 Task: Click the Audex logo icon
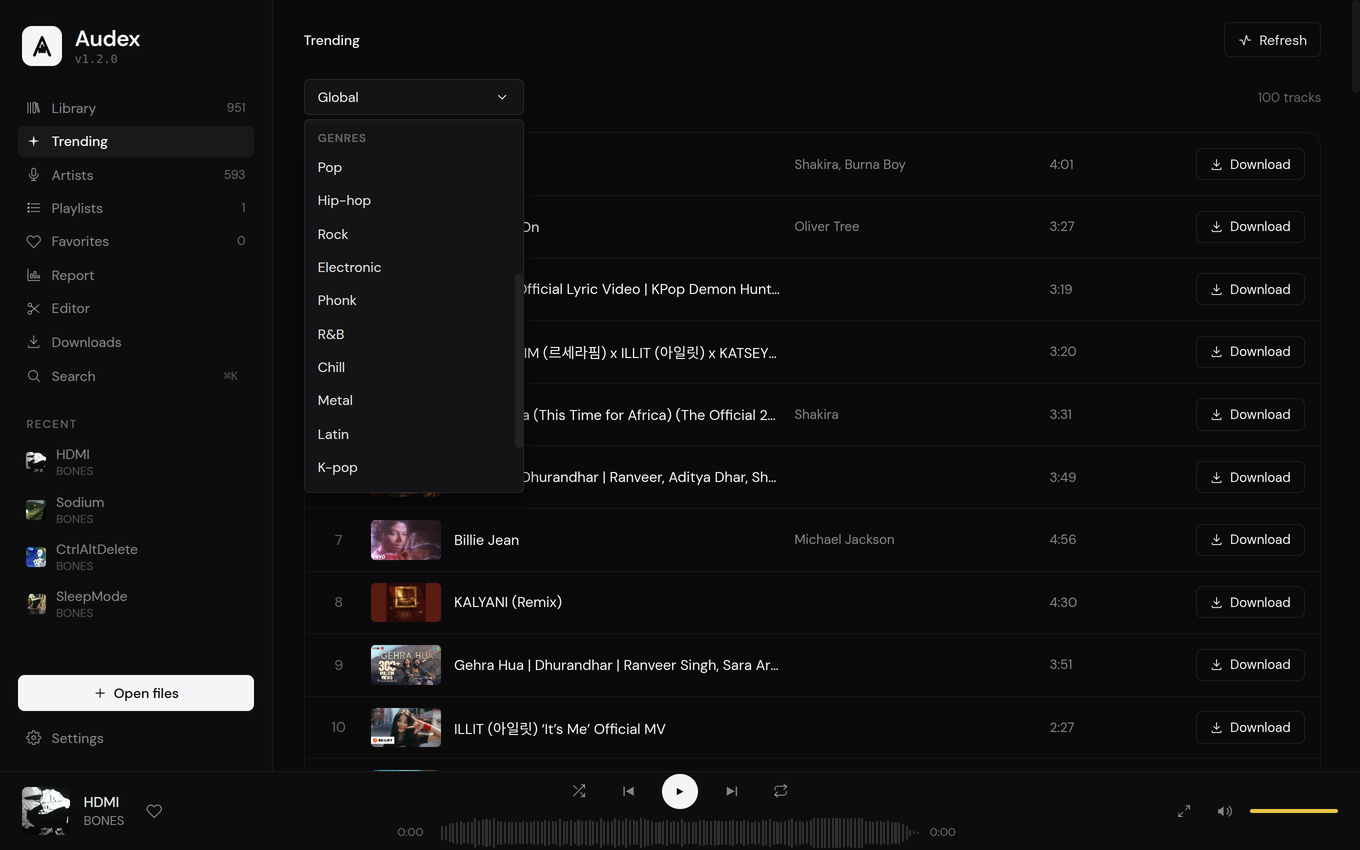42,46
